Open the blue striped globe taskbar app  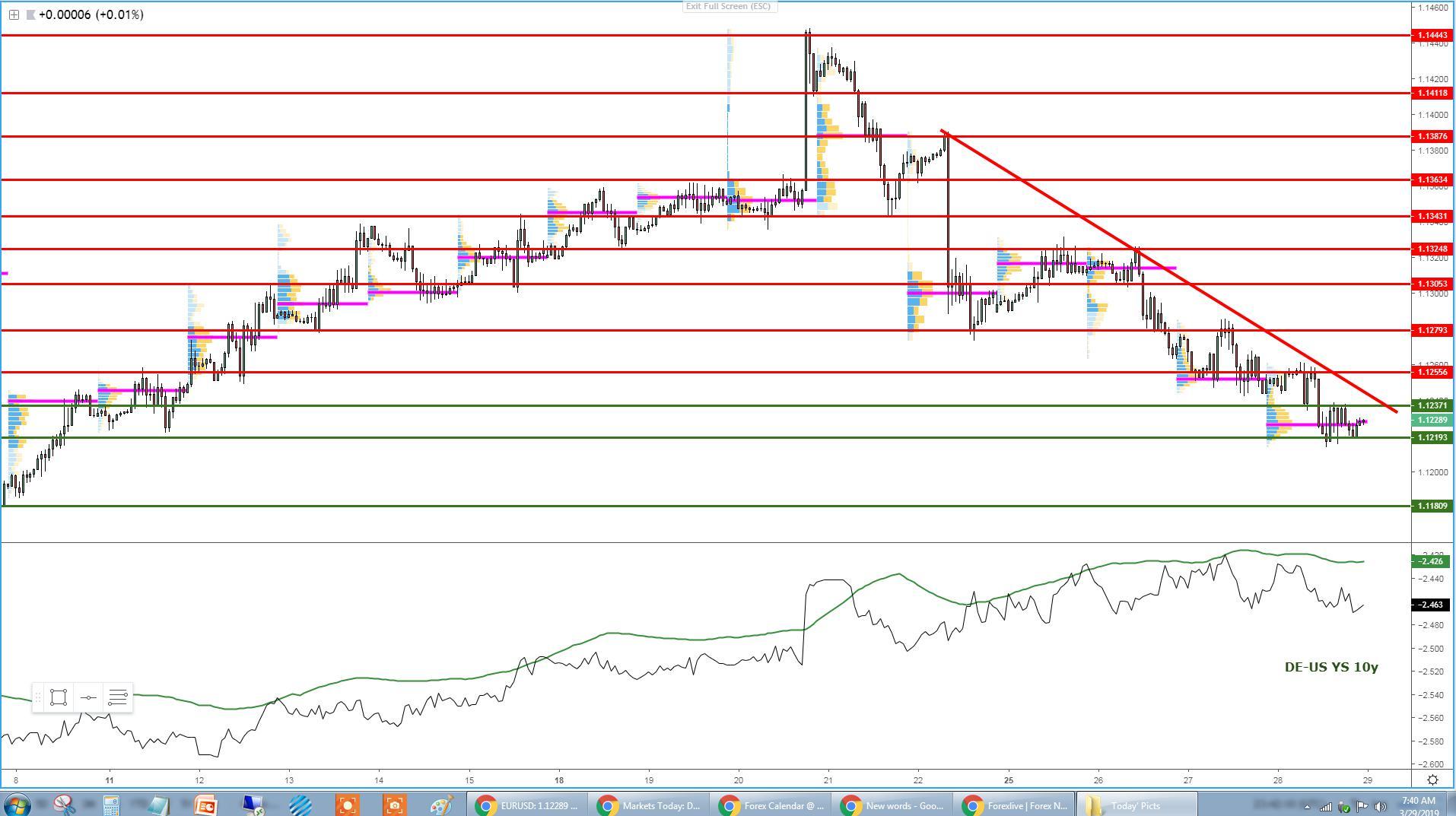coord(300,805)
